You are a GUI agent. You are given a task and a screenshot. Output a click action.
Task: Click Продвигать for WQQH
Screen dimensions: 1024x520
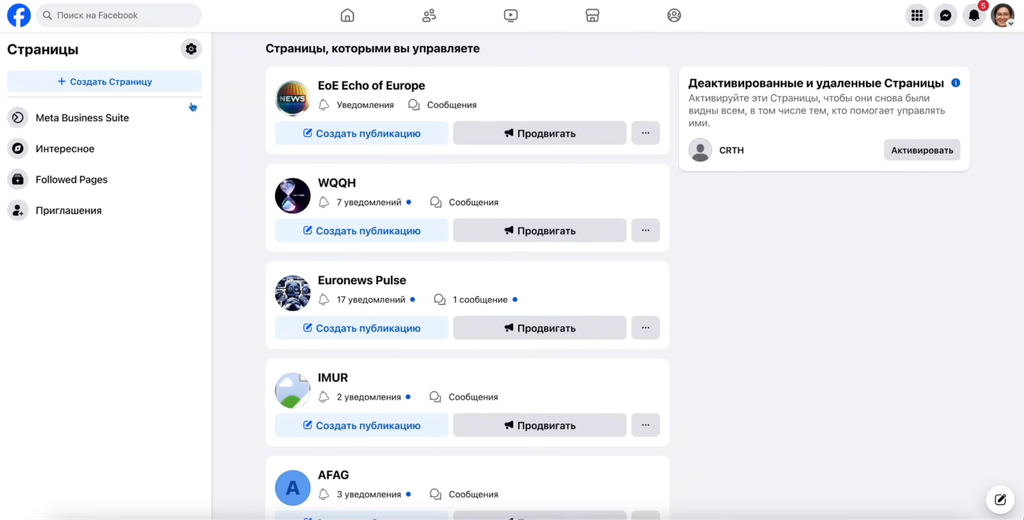click(539, 231)
